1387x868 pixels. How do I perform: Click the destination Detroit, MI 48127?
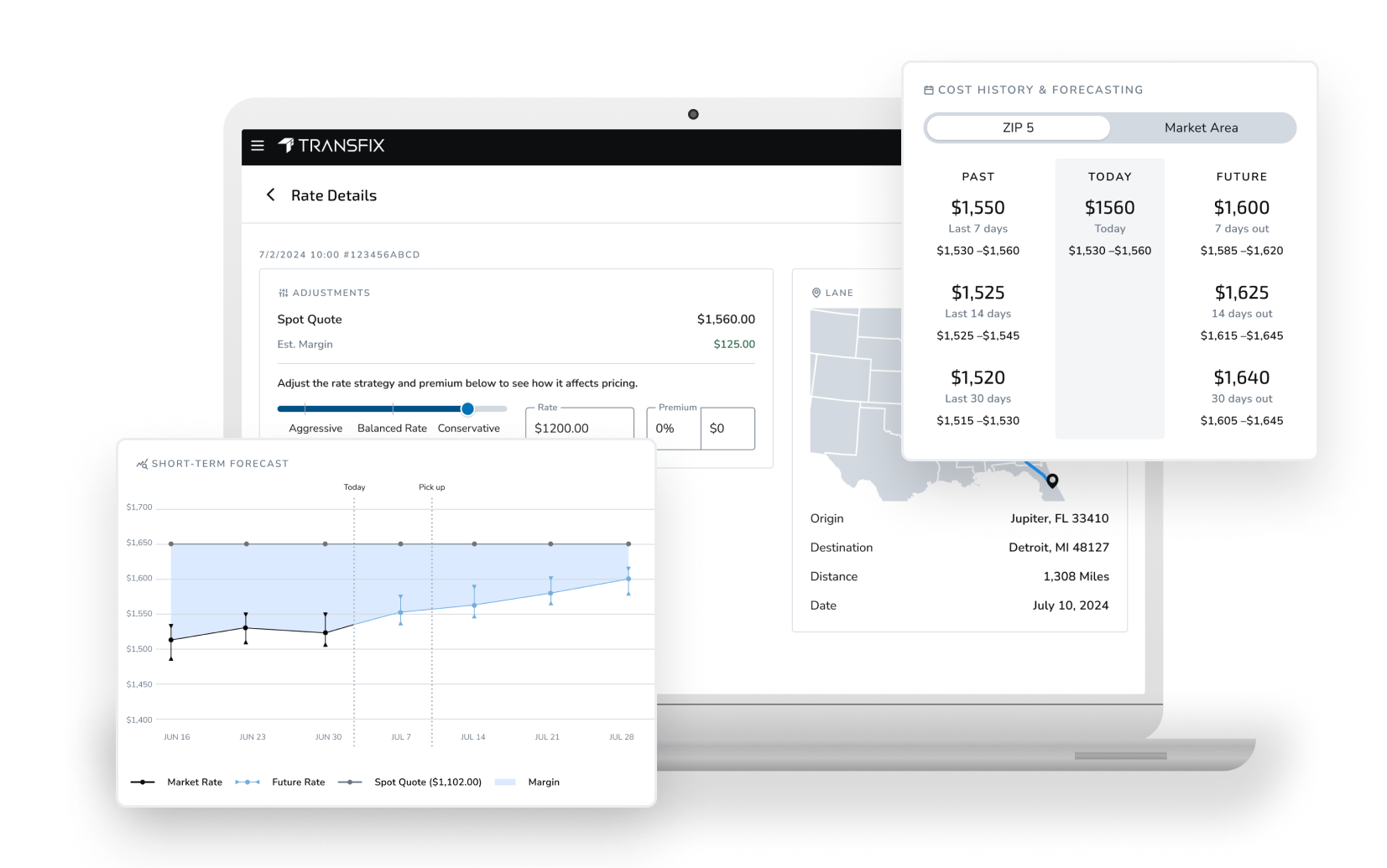[1058, 547]
